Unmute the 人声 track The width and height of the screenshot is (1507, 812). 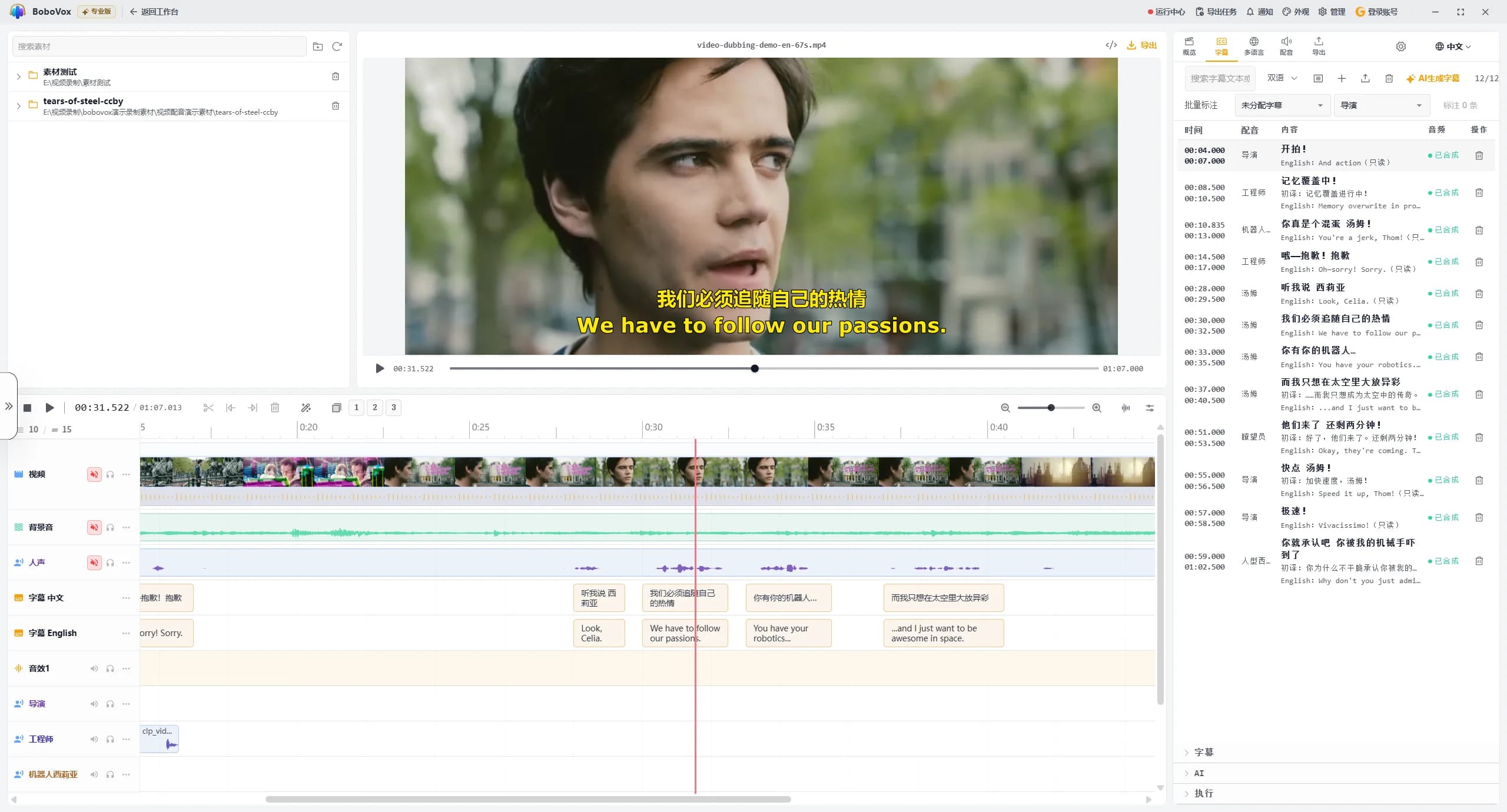pyautogui.click(x=94, y=563)
